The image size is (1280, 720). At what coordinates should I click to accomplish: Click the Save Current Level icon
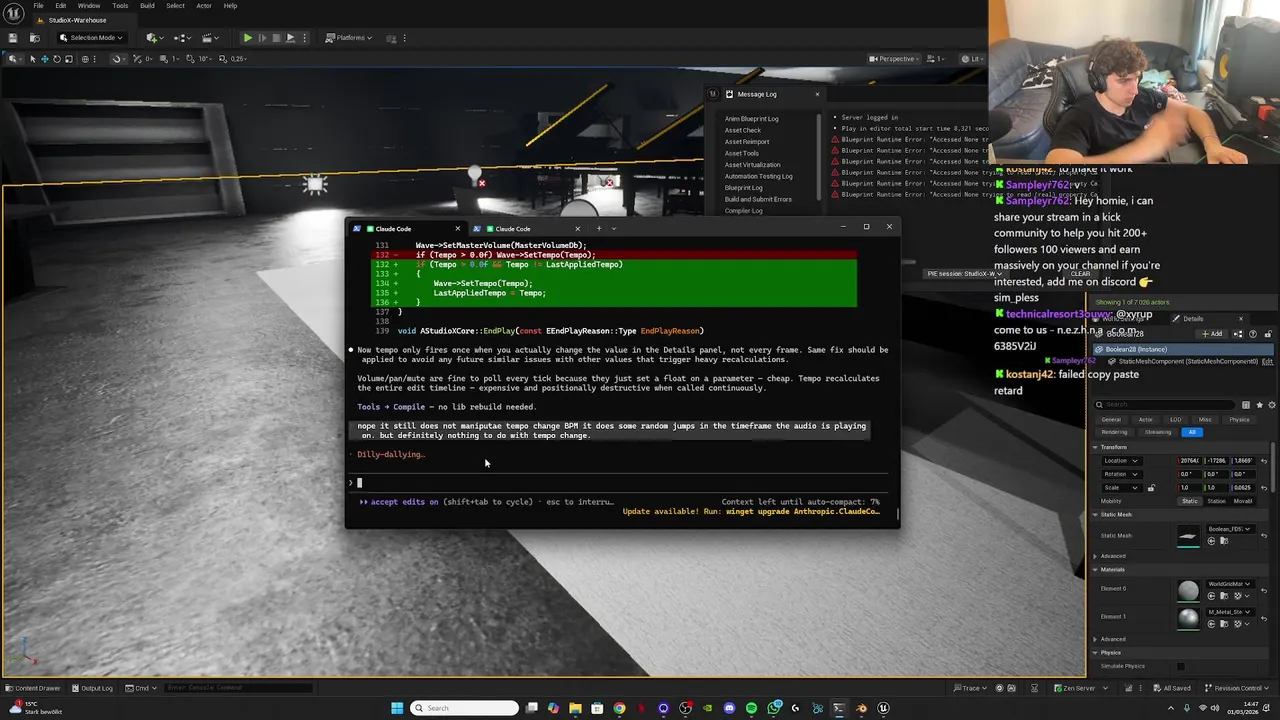13,38
